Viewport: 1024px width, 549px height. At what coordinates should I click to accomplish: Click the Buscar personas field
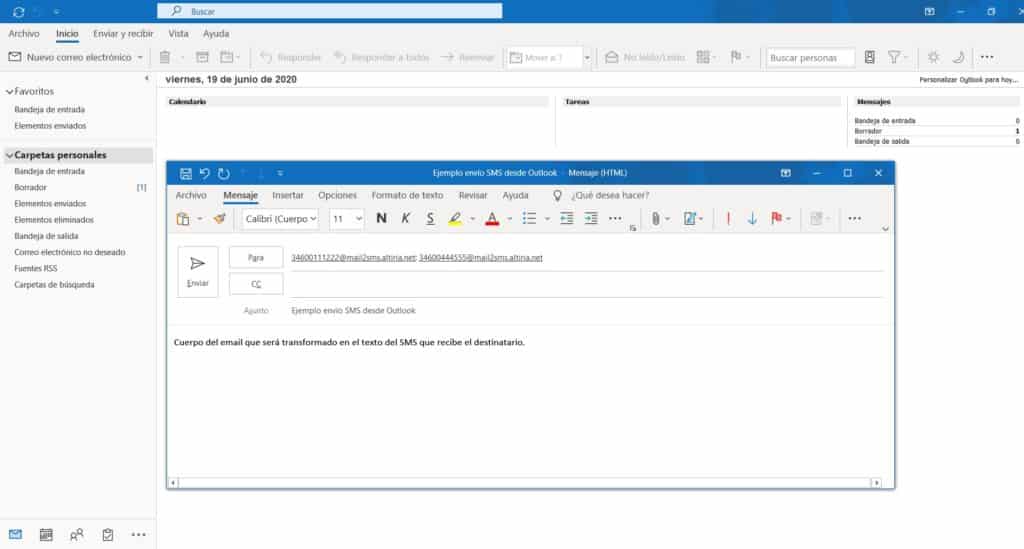[810, 57]
